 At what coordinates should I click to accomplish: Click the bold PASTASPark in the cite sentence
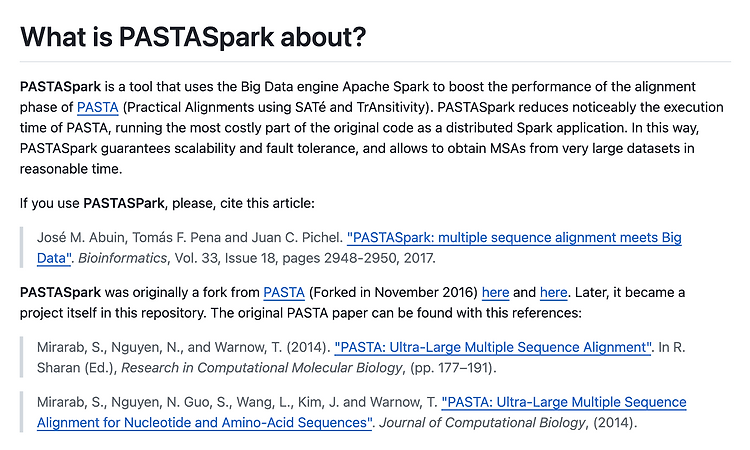point(124,203)
